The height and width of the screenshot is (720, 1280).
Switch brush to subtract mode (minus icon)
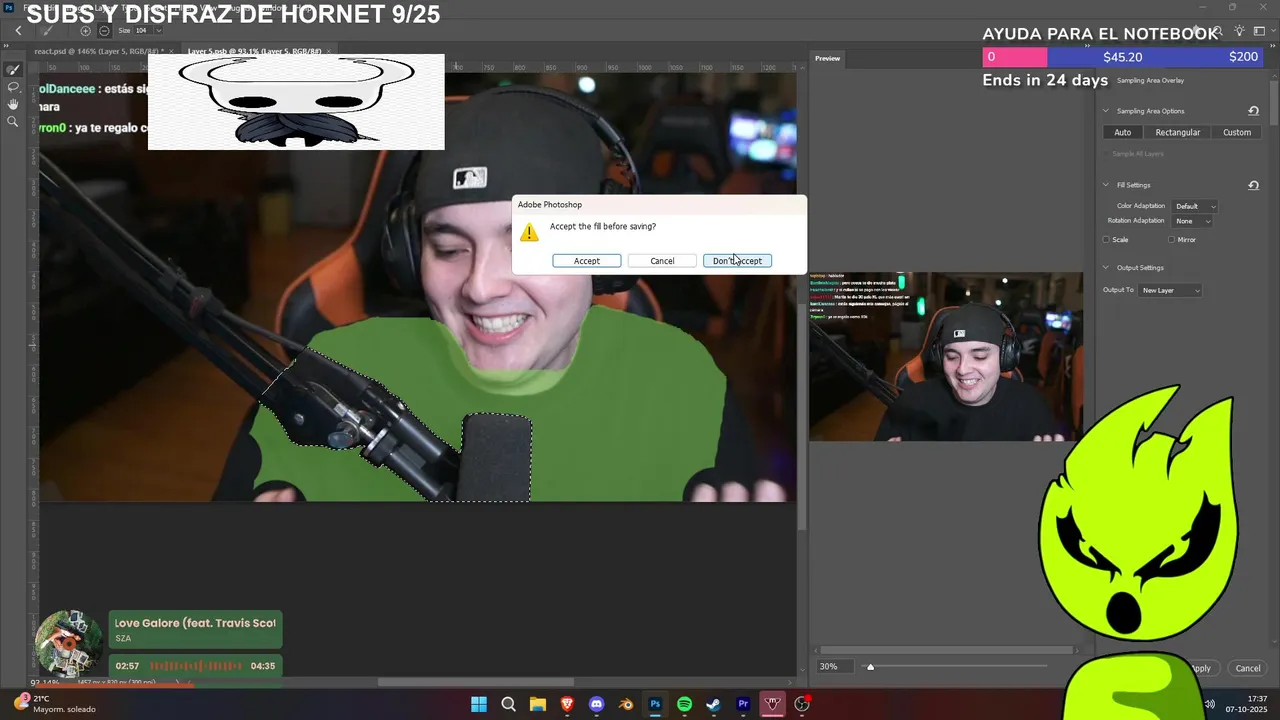tap(104, 31)
